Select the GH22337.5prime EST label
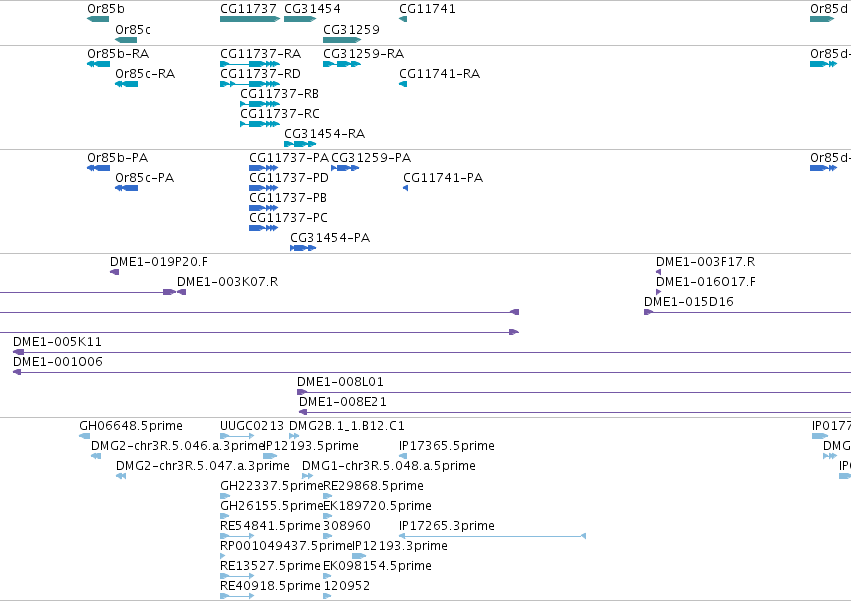Viewport: 851px width, 601px height. pyautogui.click(x=271, y=486)
